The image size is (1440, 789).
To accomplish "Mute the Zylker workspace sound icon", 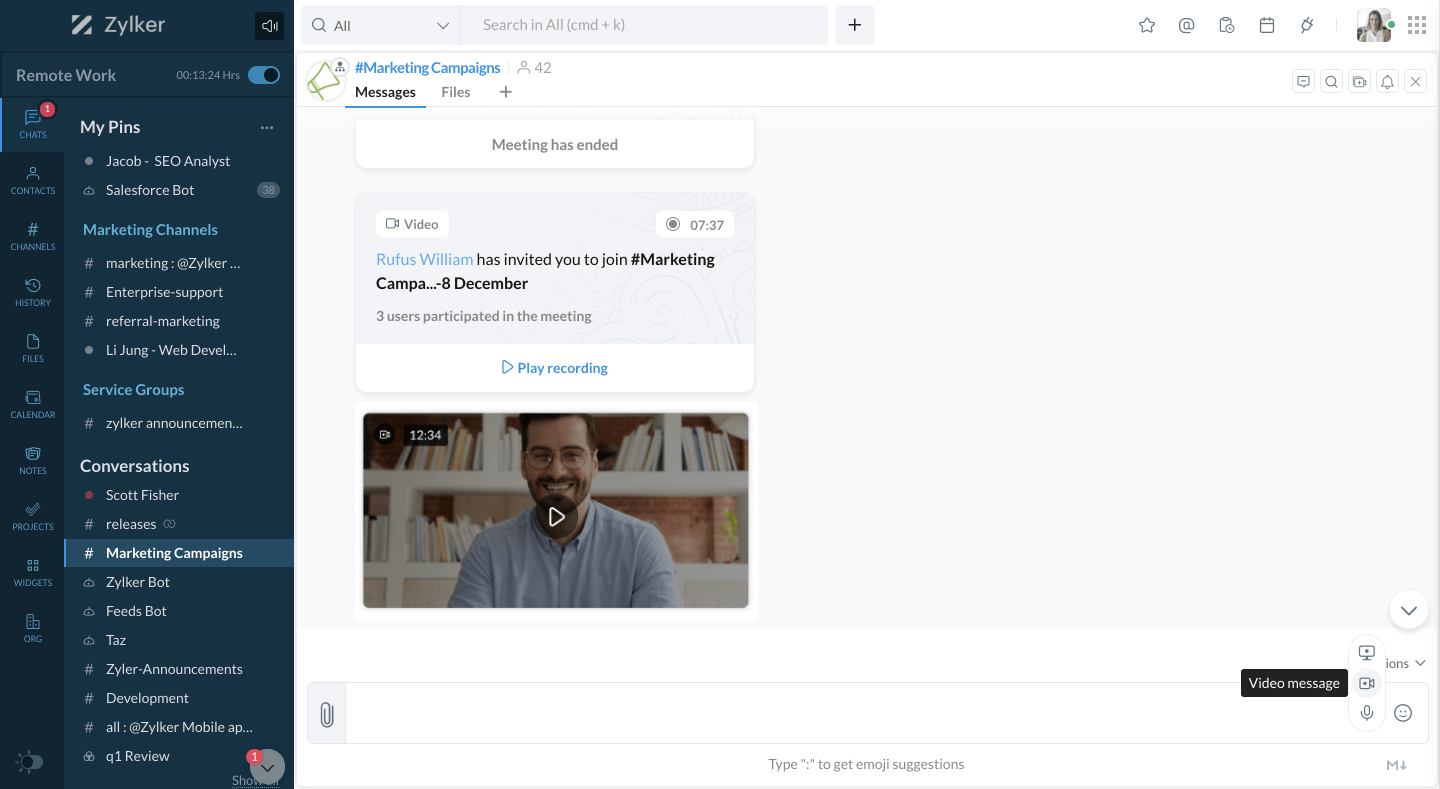I will click(x=268, y=25).
